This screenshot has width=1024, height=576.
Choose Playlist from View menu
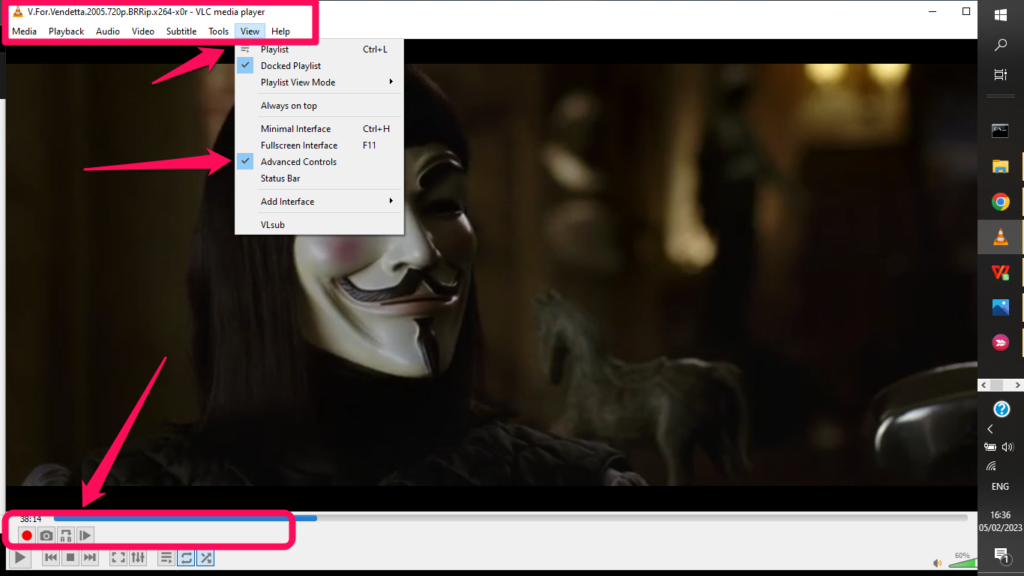(319, 49)
